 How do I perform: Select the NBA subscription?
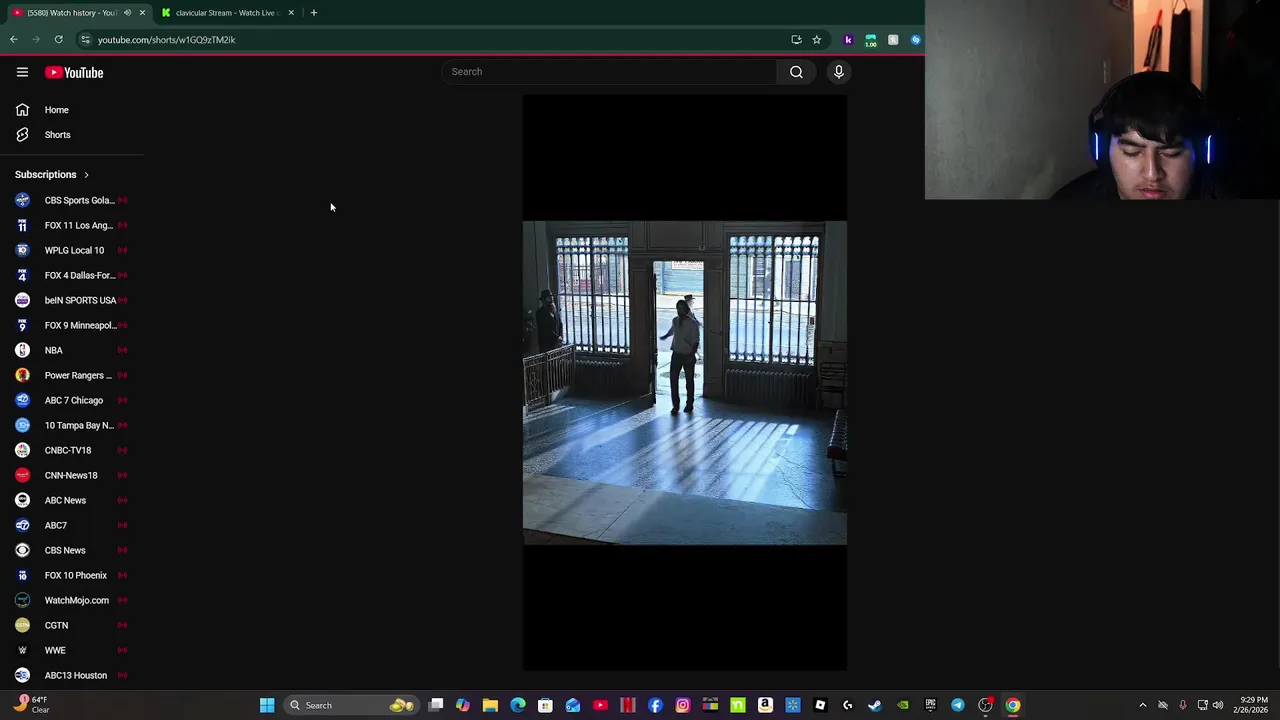[x=72, y=350]
